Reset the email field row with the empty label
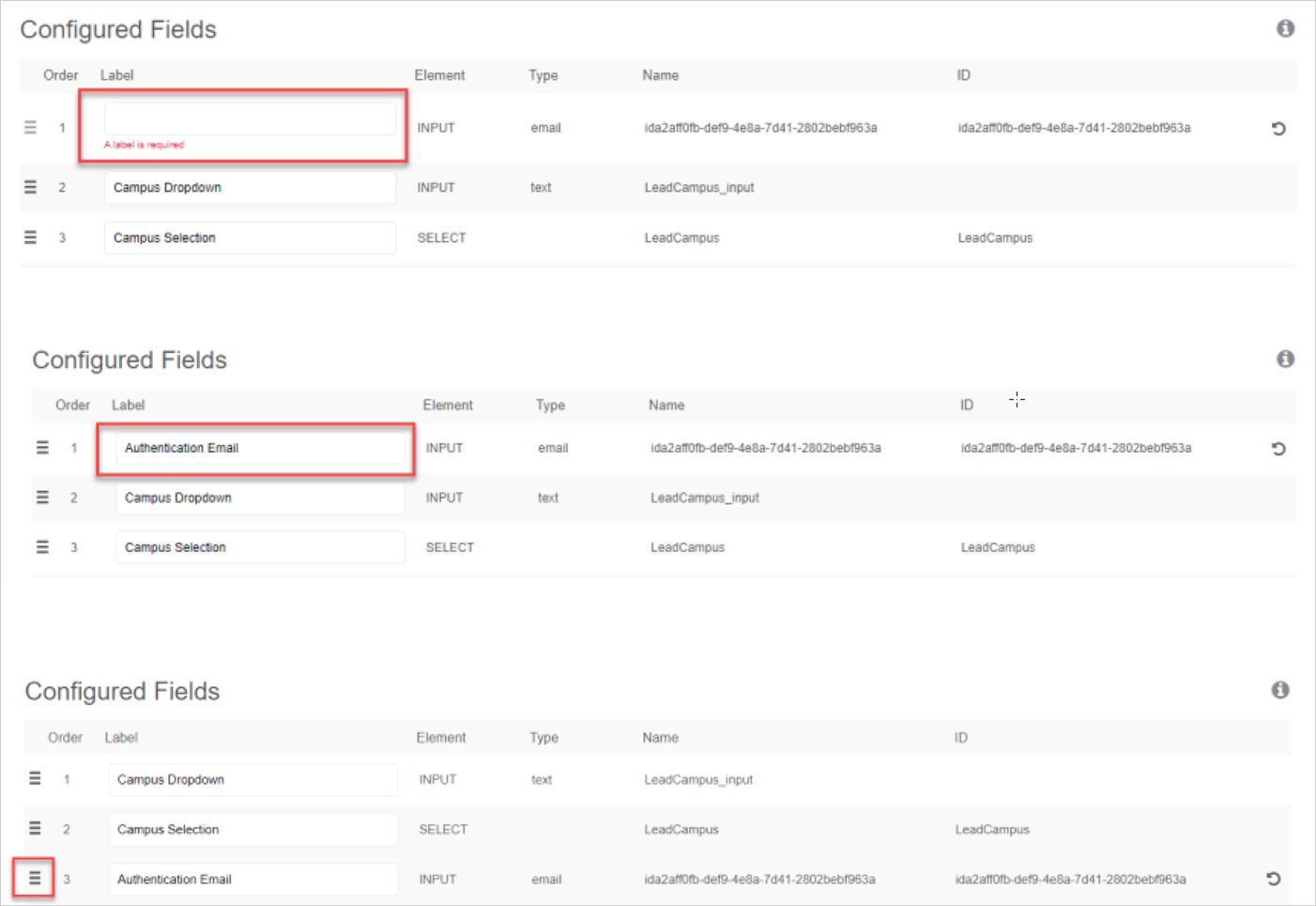 point(1278,129)
